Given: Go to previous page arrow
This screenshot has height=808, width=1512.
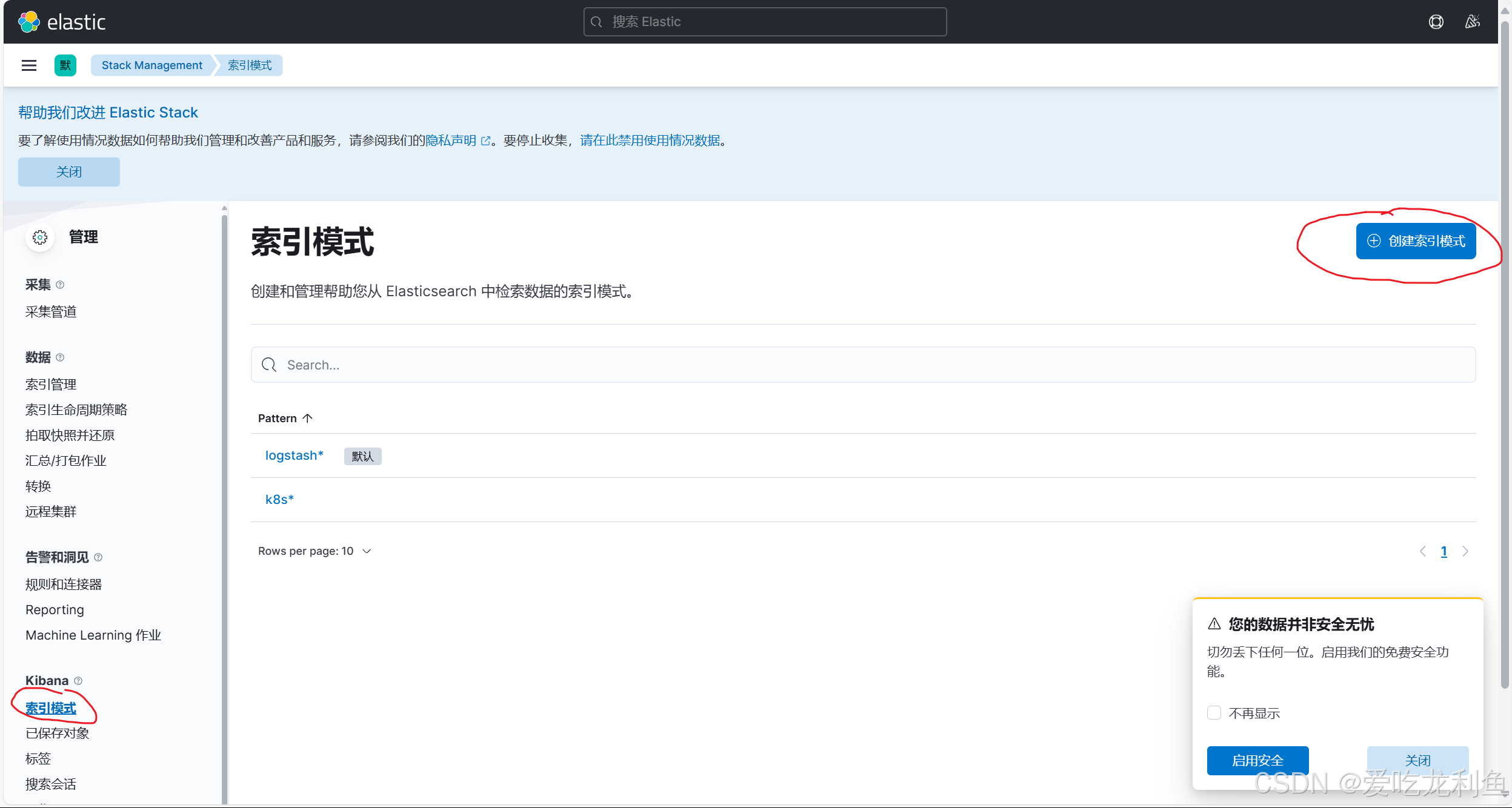Looking at the screenshot, I should tap(1423, 551).
